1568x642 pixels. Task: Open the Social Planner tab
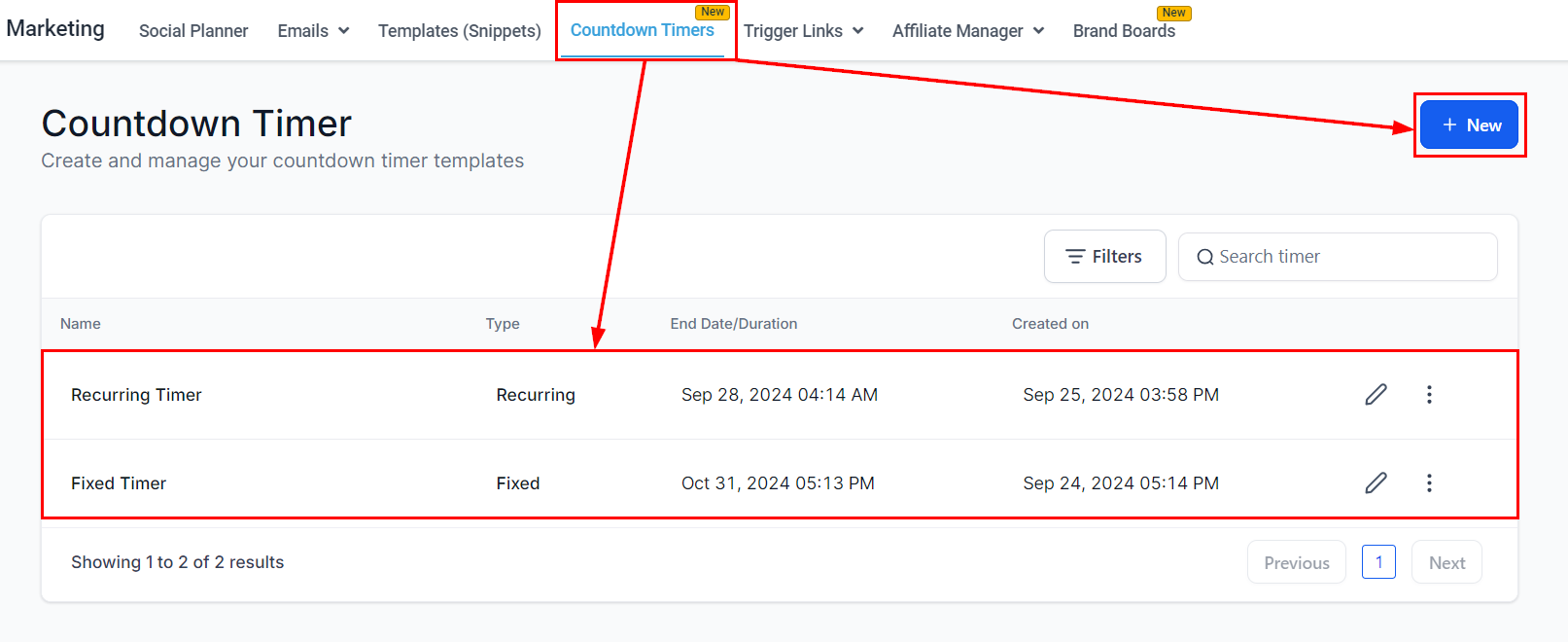pyautogui.click(x=193, y=31)
